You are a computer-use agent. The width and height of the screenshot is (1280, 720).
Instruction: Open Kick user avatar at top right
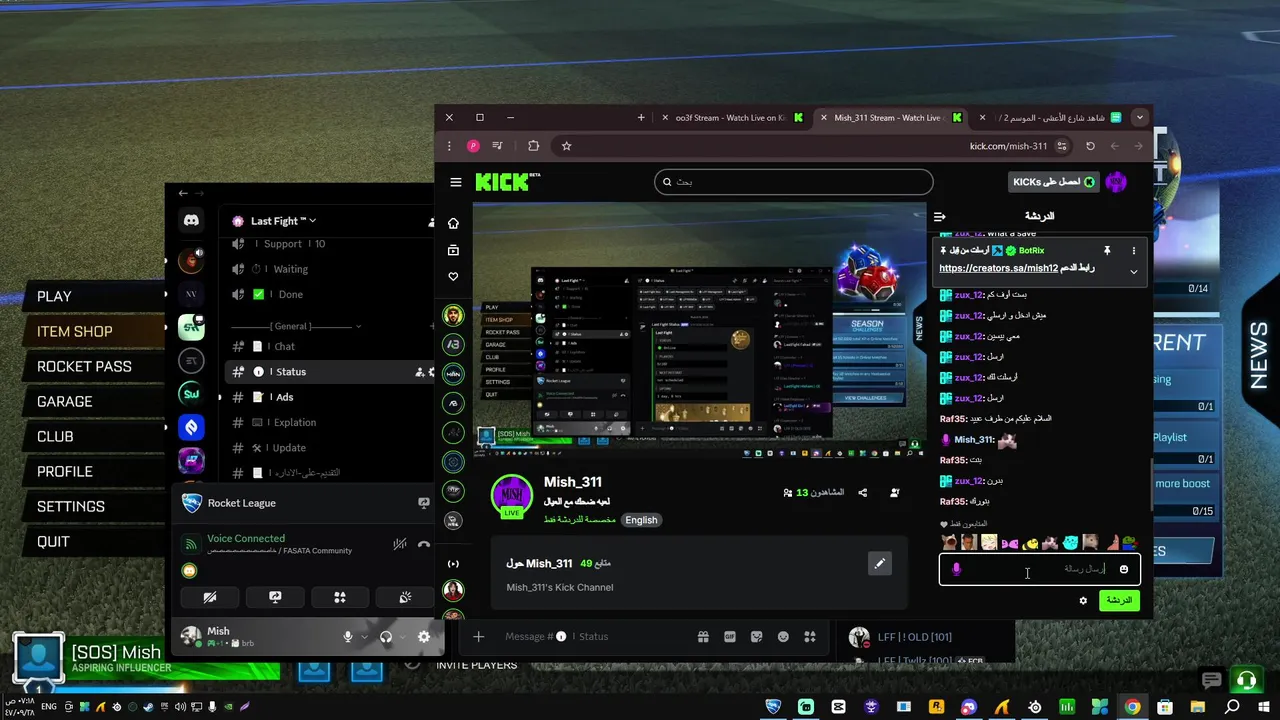pos(1116,182)
